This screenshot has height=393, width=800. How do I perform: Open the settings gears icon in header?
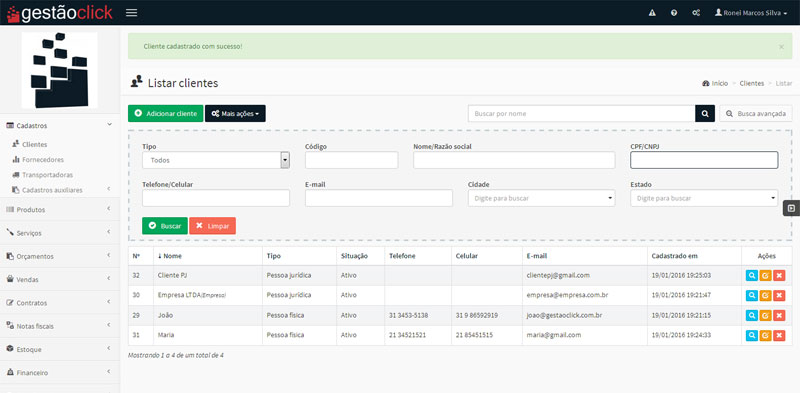[x=695, y=13]
